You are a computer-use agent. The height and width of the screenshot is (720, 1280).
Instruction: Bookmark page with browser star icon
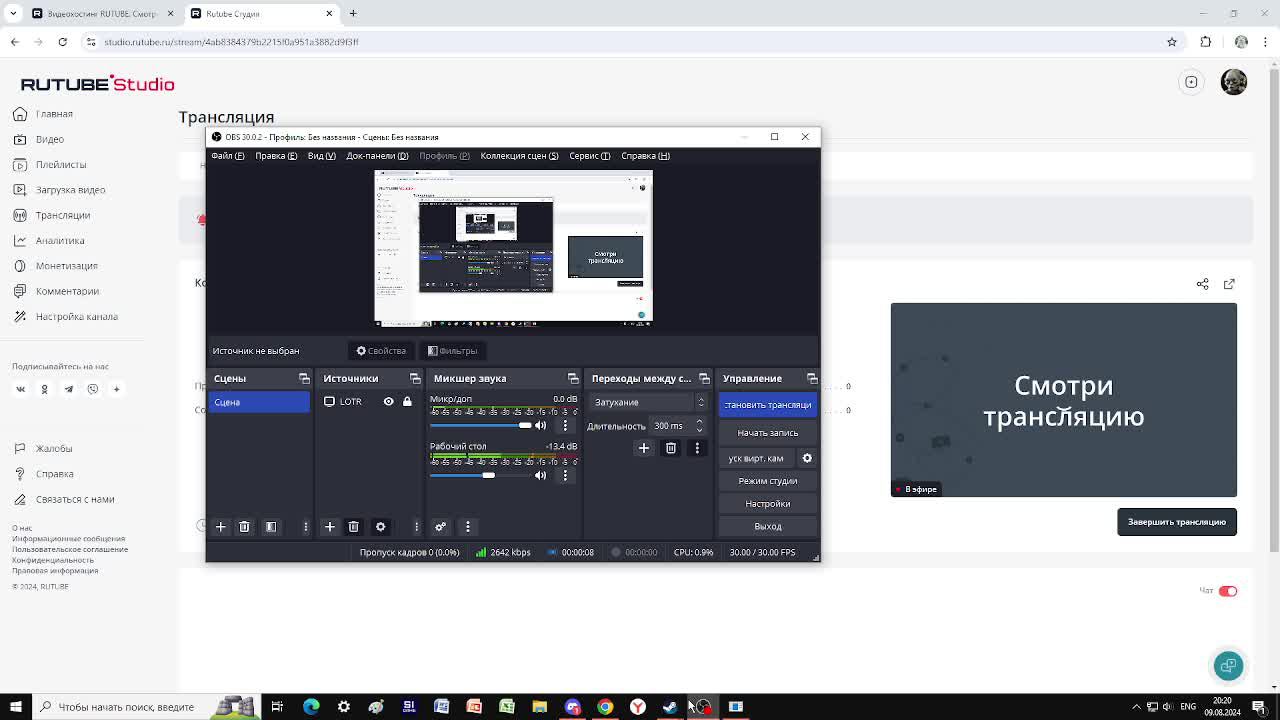pyautogui.click(x=1172, y=42)
